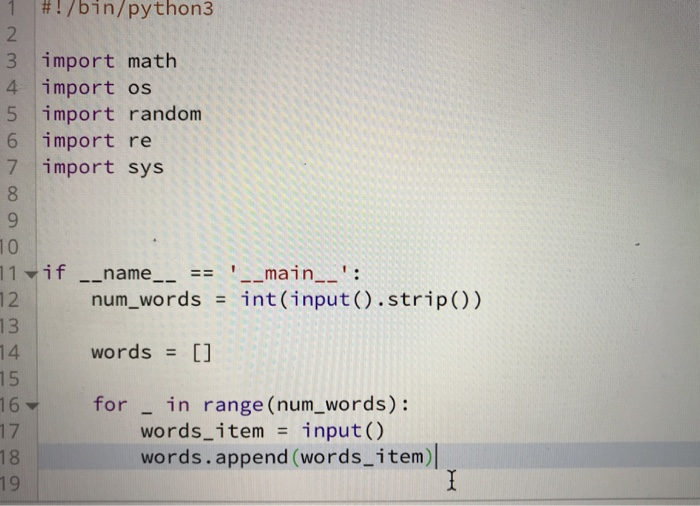Click line number 3 in the gutter

tap(12, 61)
